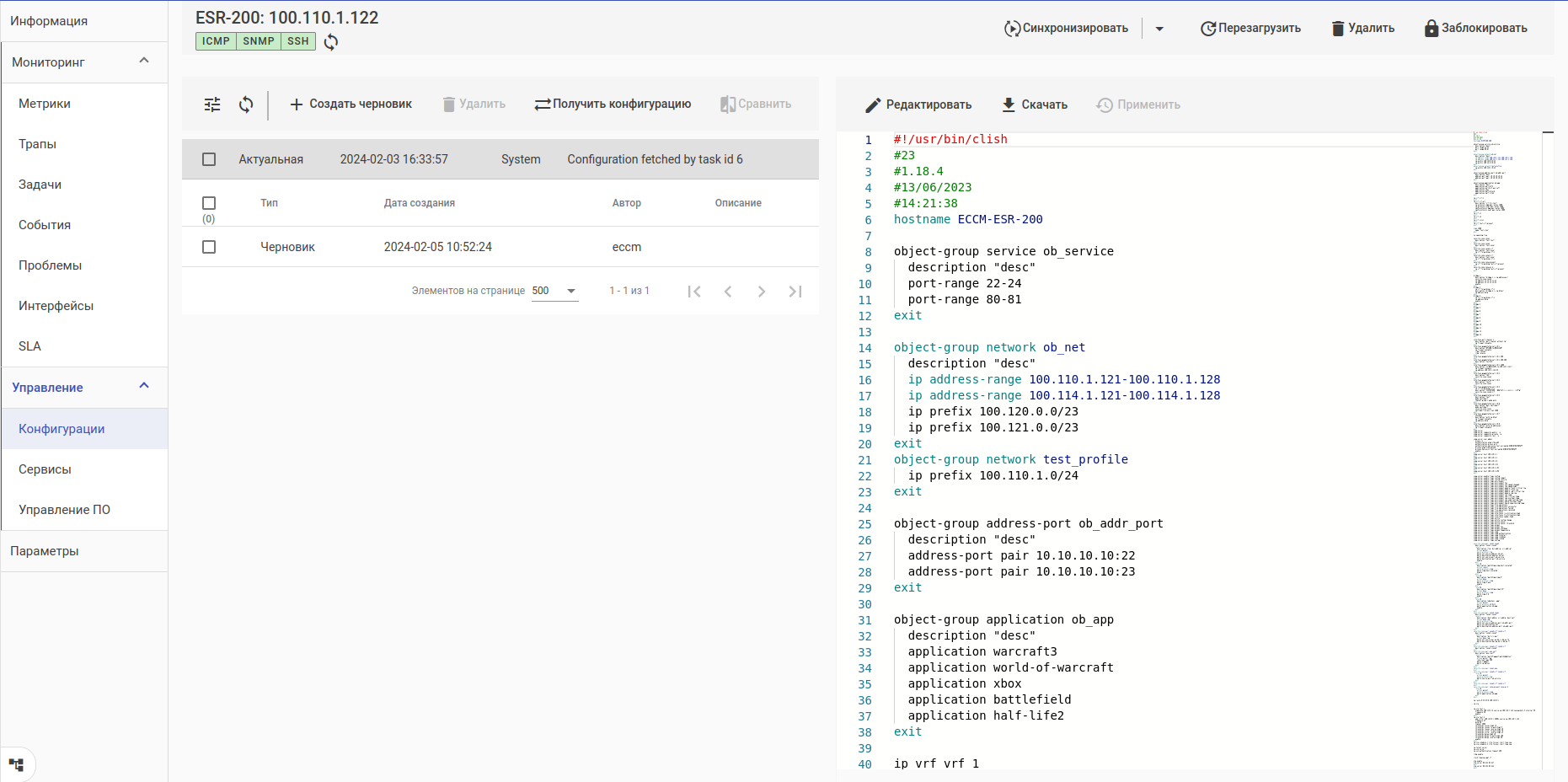Screen dimensions: 1568x782
Task: Open the Интерфейсы menu item
Action: point(56,306)
